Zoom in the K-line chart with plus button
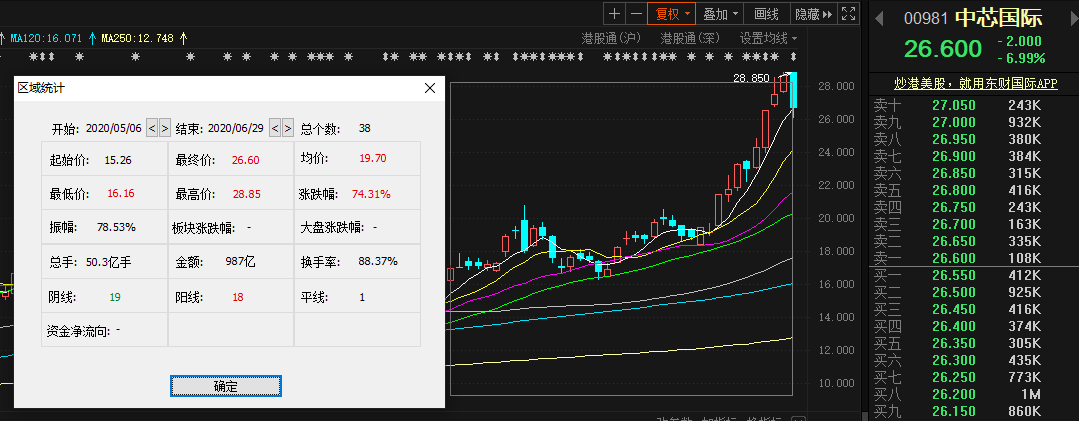The image size is (1079, 421). 614,14
